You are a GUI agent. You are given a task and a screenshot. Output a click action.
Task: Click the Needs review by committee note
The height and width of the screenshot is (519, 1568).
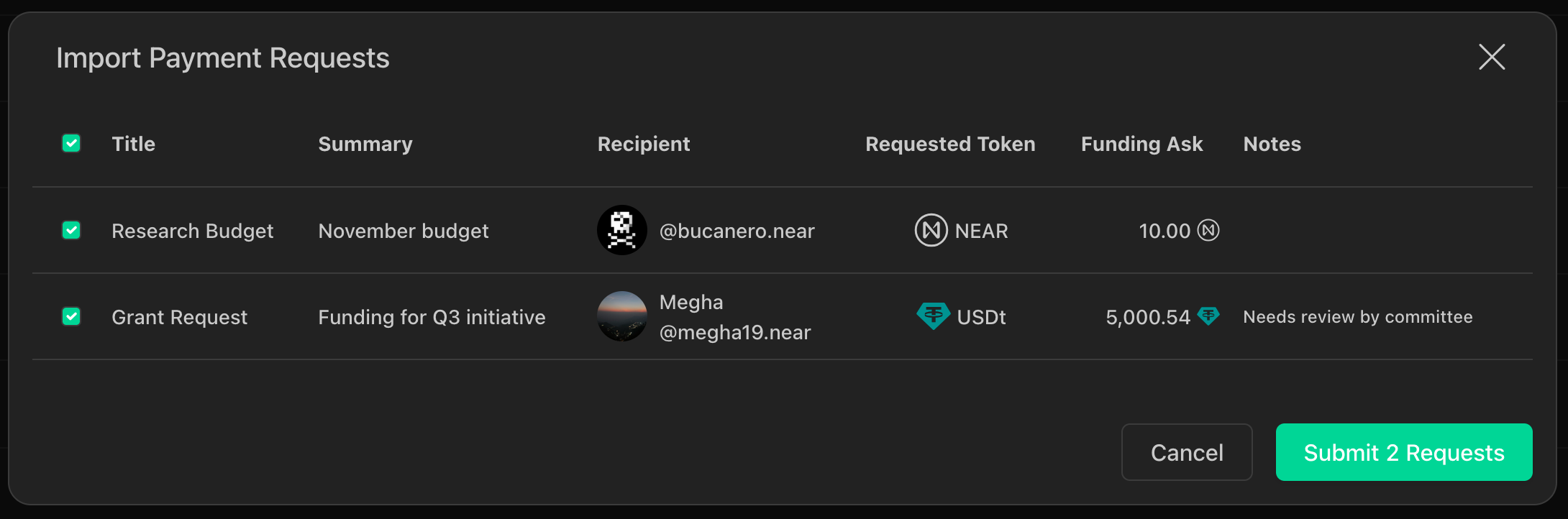click(x=1358, y=317)
